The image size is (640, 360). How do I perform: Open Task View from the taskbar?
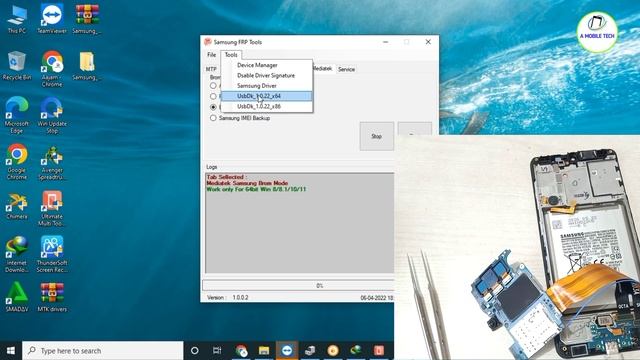(x=217, y=351)
